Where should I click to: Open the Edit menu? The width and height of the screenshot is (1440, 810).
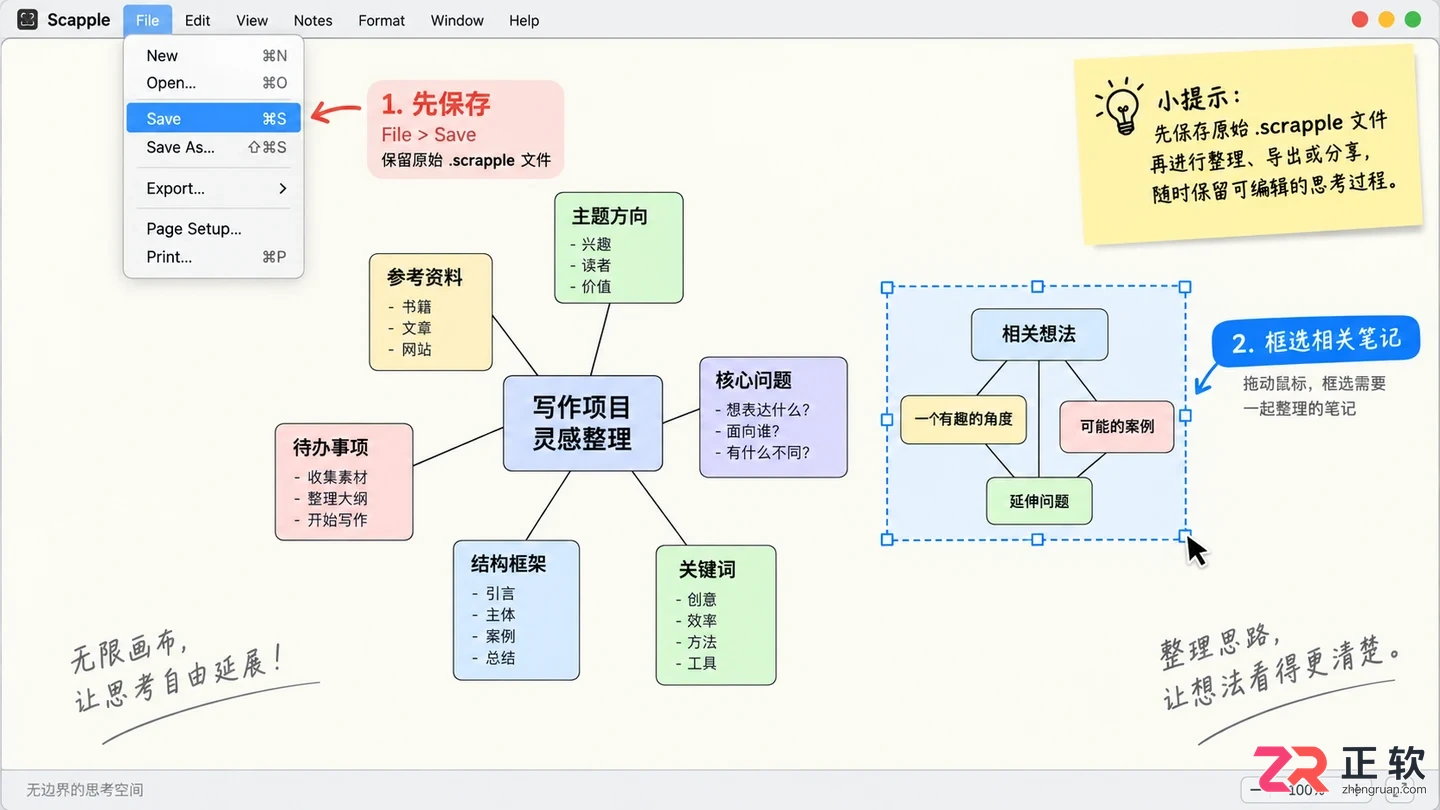(x=198, y=20)
